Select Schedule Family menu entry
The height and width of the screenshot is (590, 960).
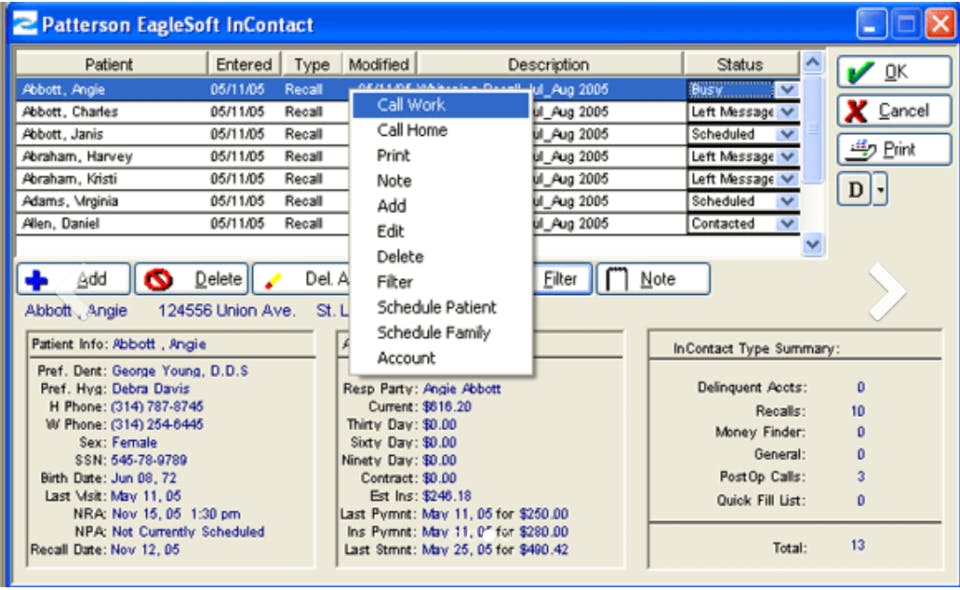pyautogui.click(x=440, y=332)
